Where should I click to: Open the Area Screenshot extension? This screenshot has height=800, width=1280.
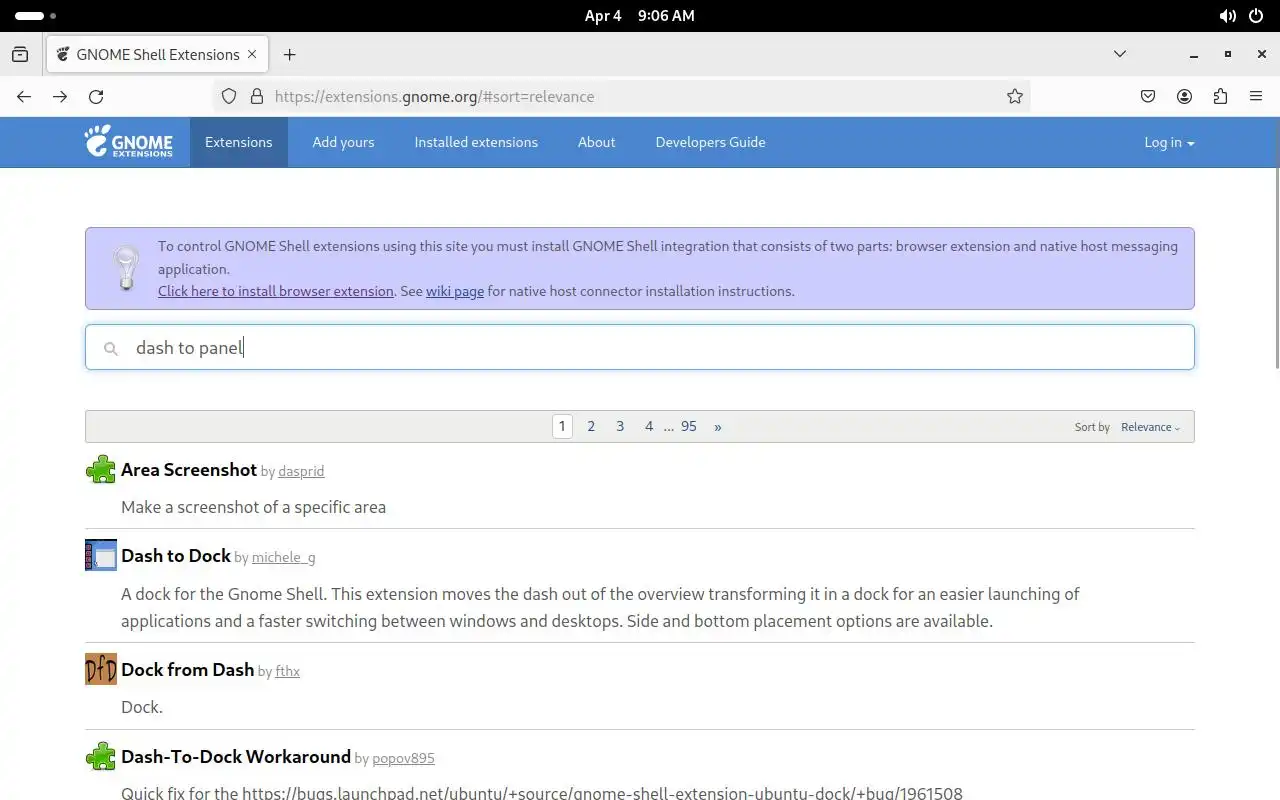189,469
